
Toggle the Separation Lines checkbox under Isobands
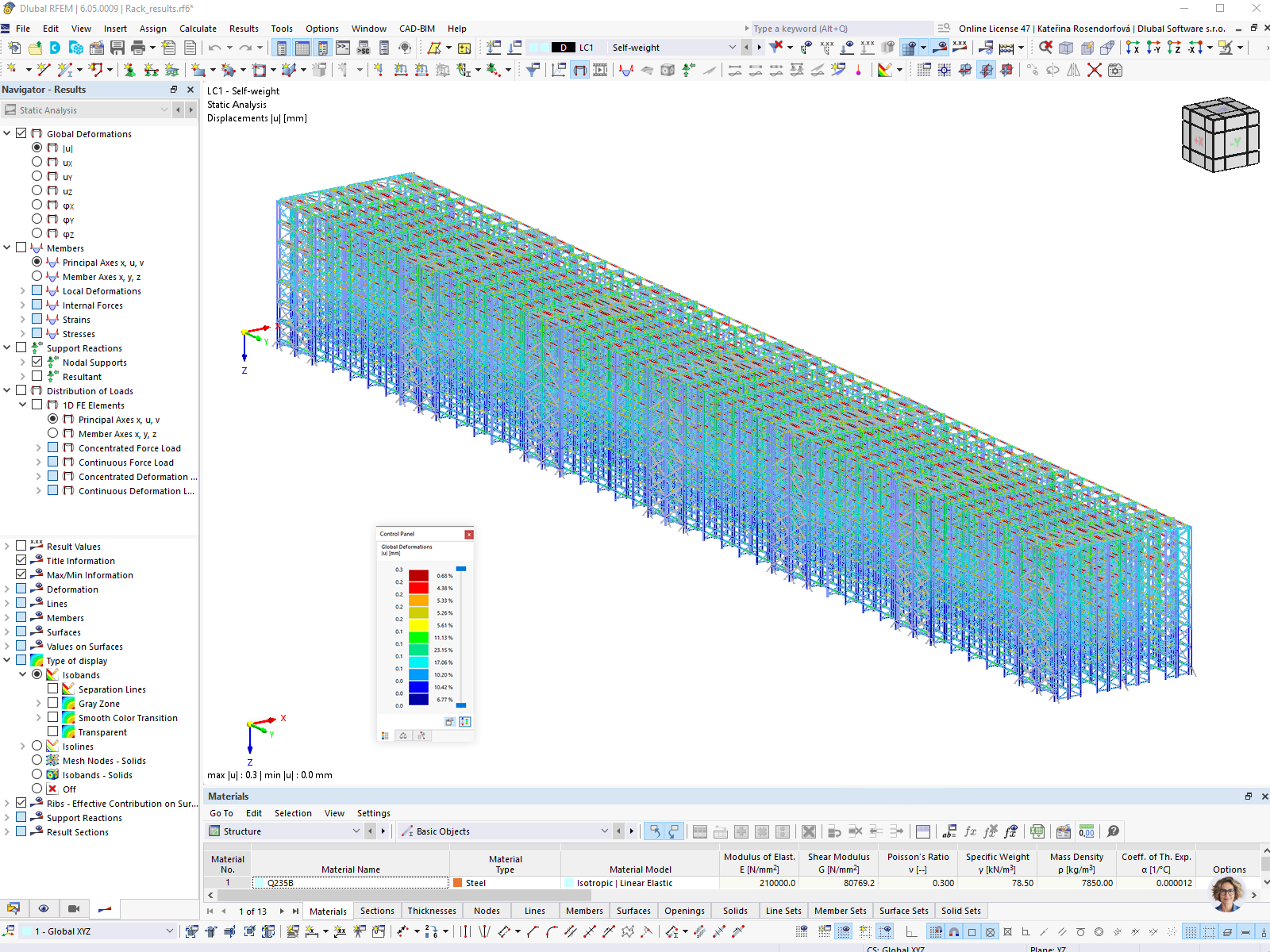pyautogui.click(x=52, y=689)
